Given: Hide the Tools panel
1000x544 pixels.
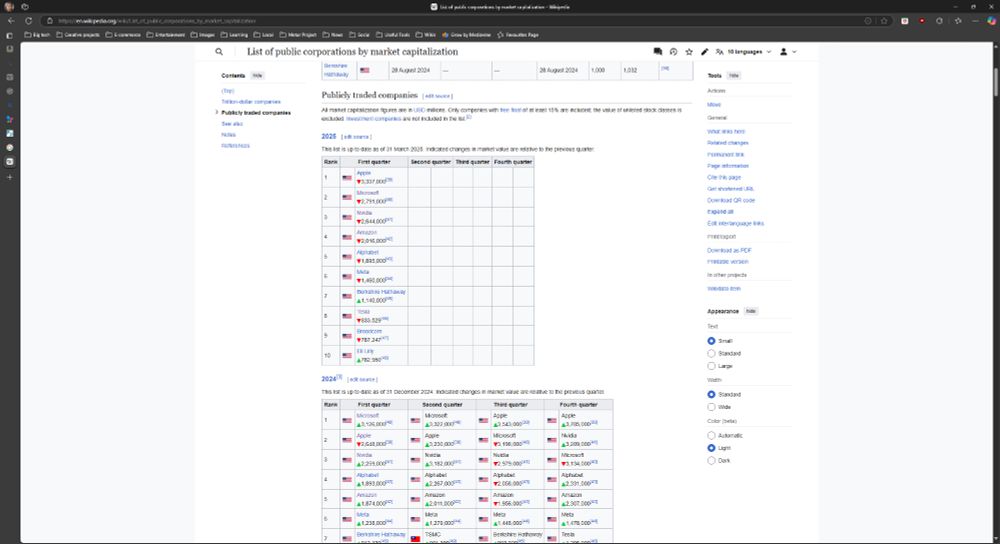Looking at the screenshot, I should pyautogui.click(x=734, y=75).
